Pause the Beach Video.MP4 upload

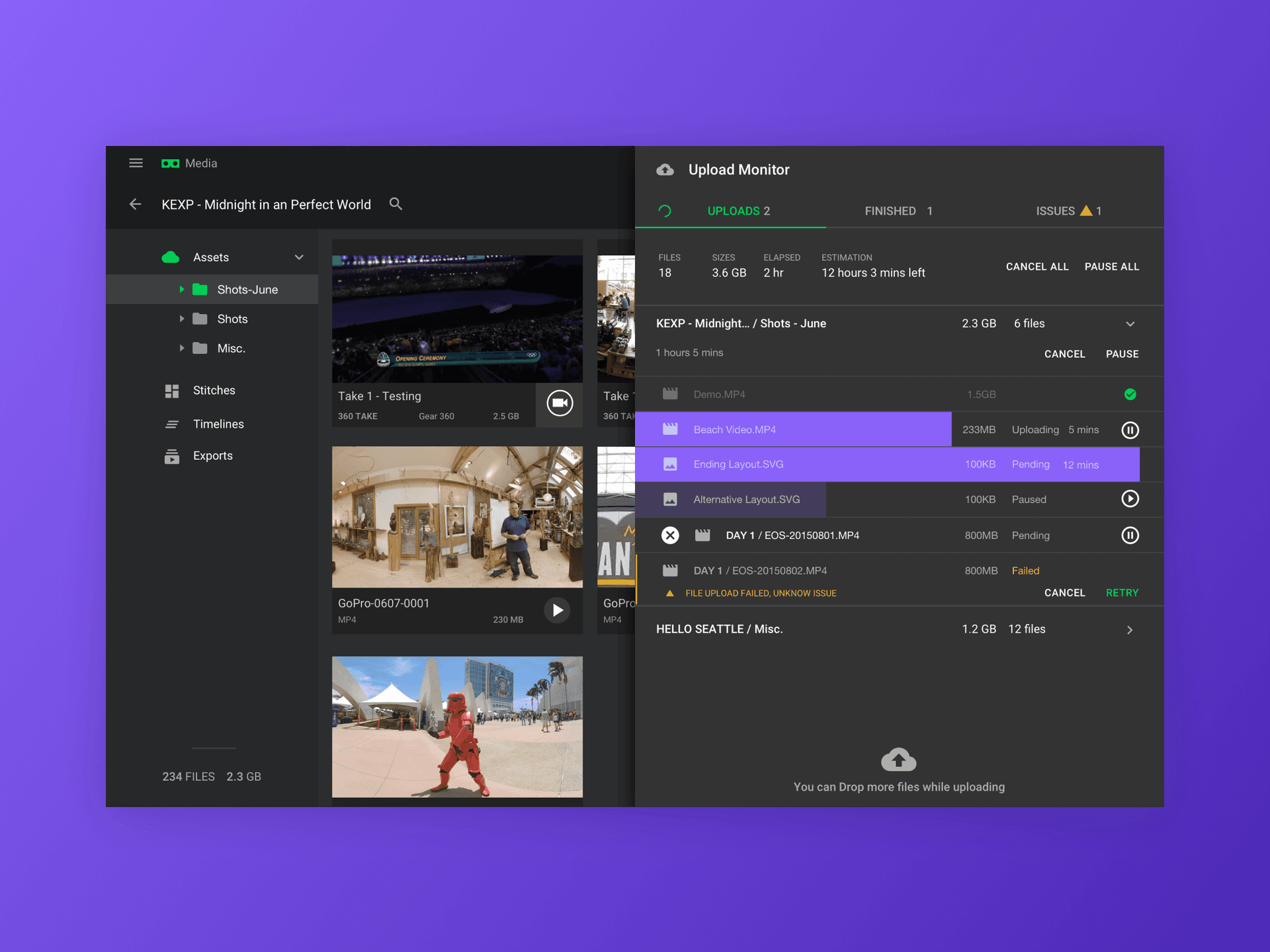coord(1130,430)
